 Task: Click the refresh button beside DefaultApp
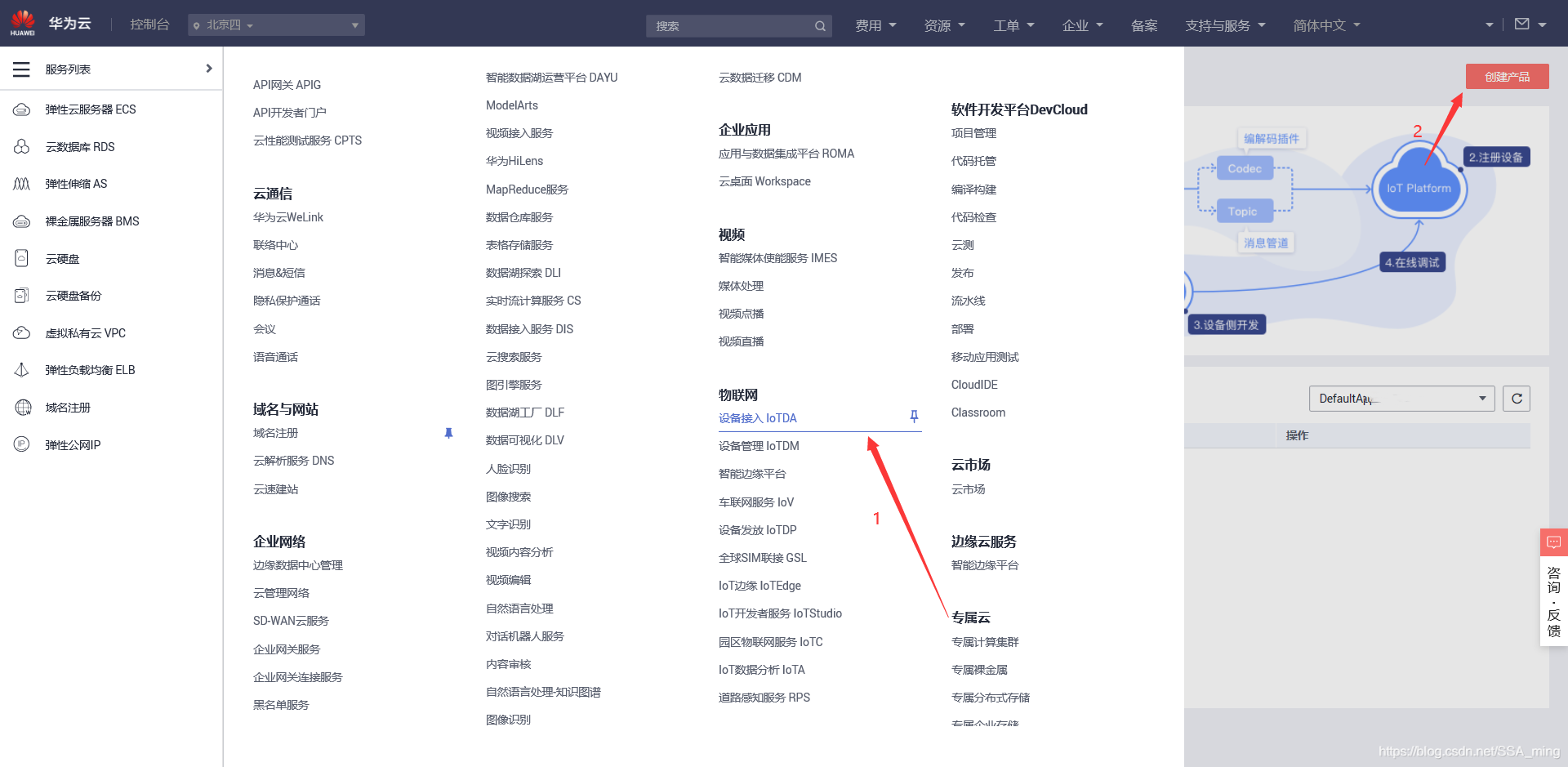pos(1517,399)
